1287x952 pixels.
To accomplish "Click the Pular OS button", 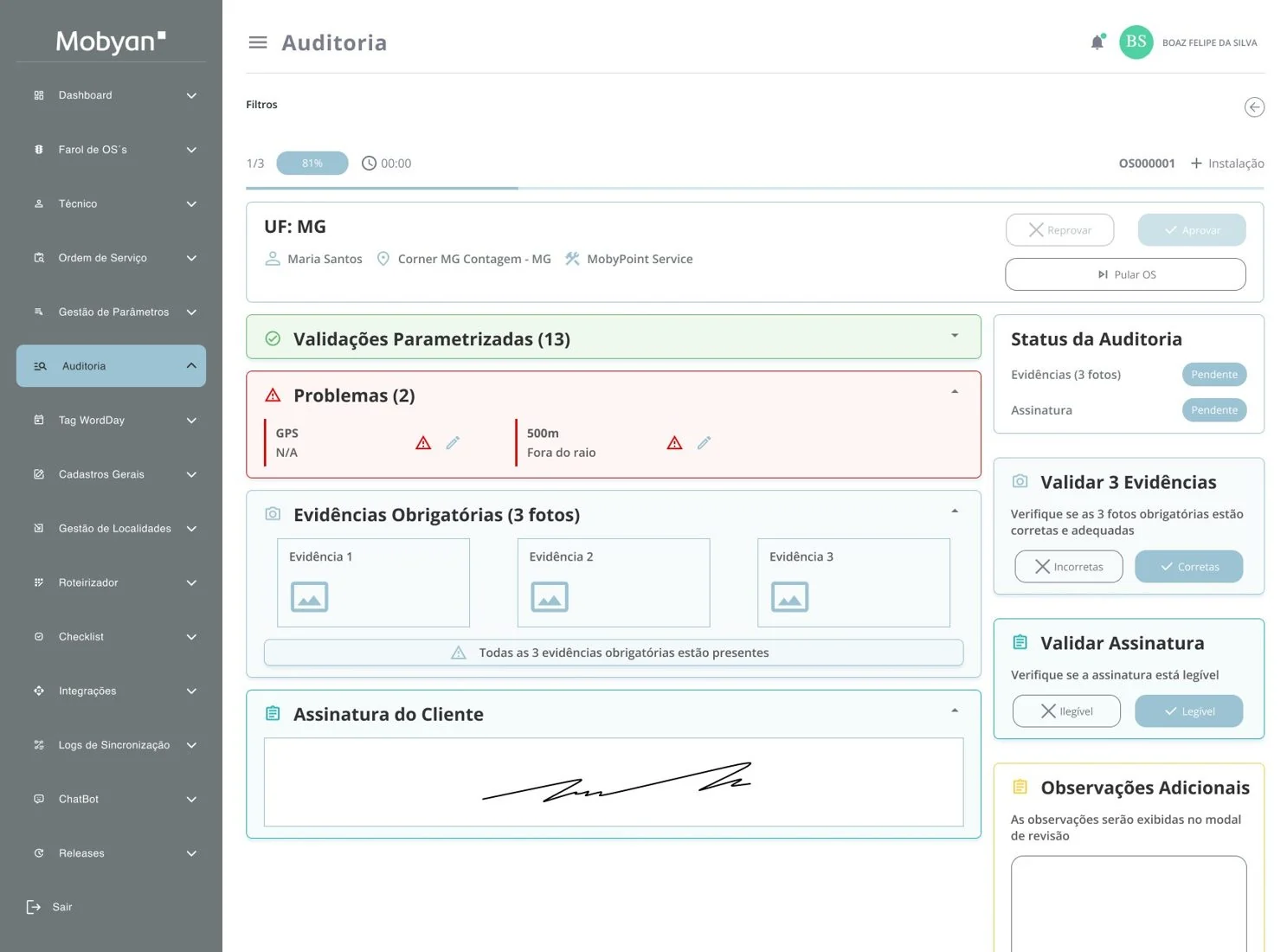I will (1125, 274).
